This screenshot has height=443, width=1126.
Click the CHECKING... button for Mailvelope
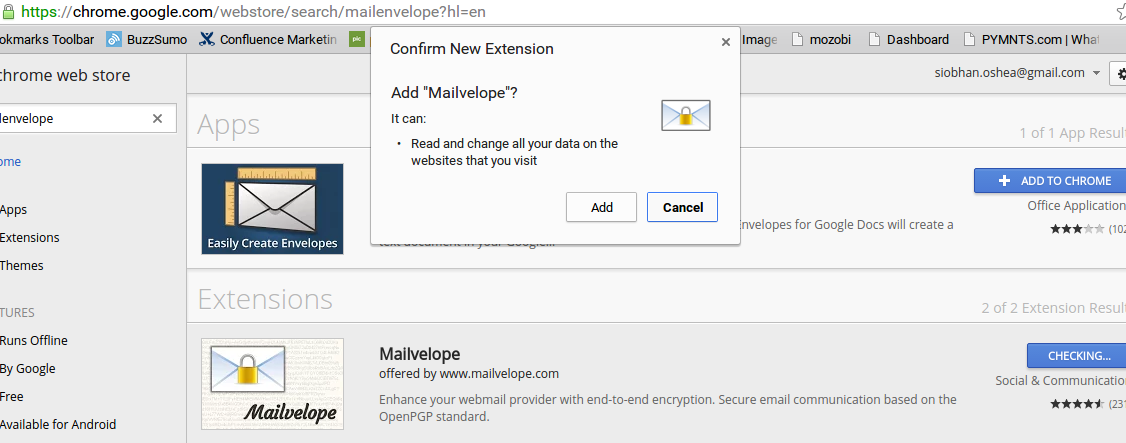pyautogui.click(x=1076, y=355)
